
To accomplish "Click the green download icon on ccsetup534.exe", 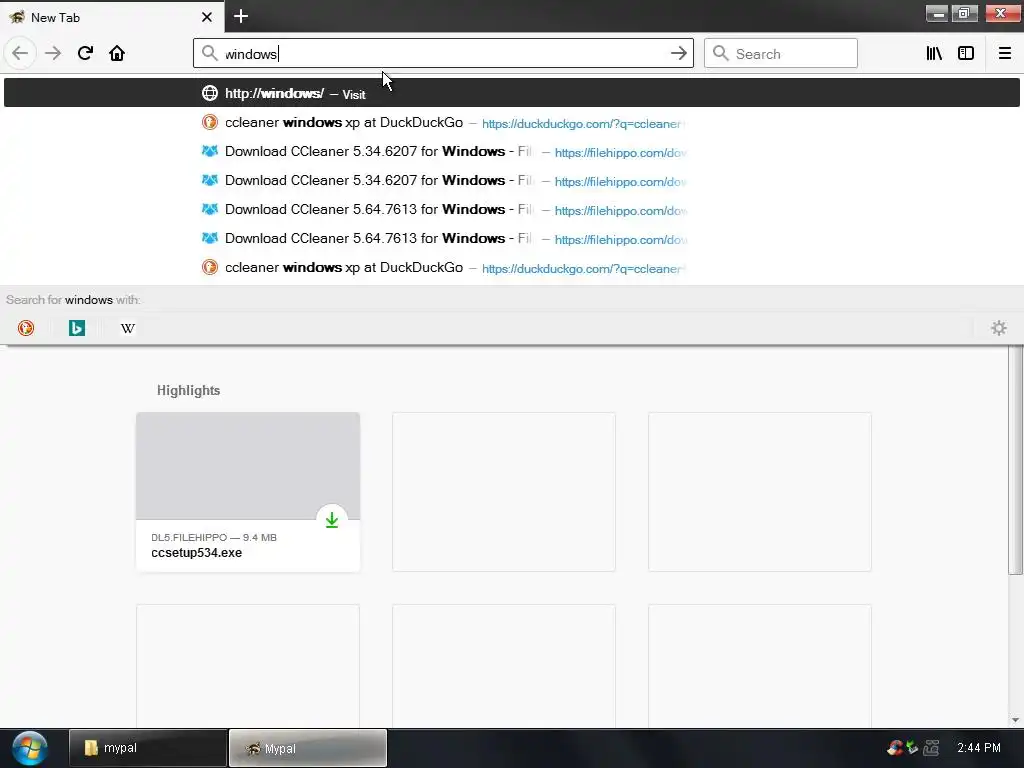I will coord(332,520).
